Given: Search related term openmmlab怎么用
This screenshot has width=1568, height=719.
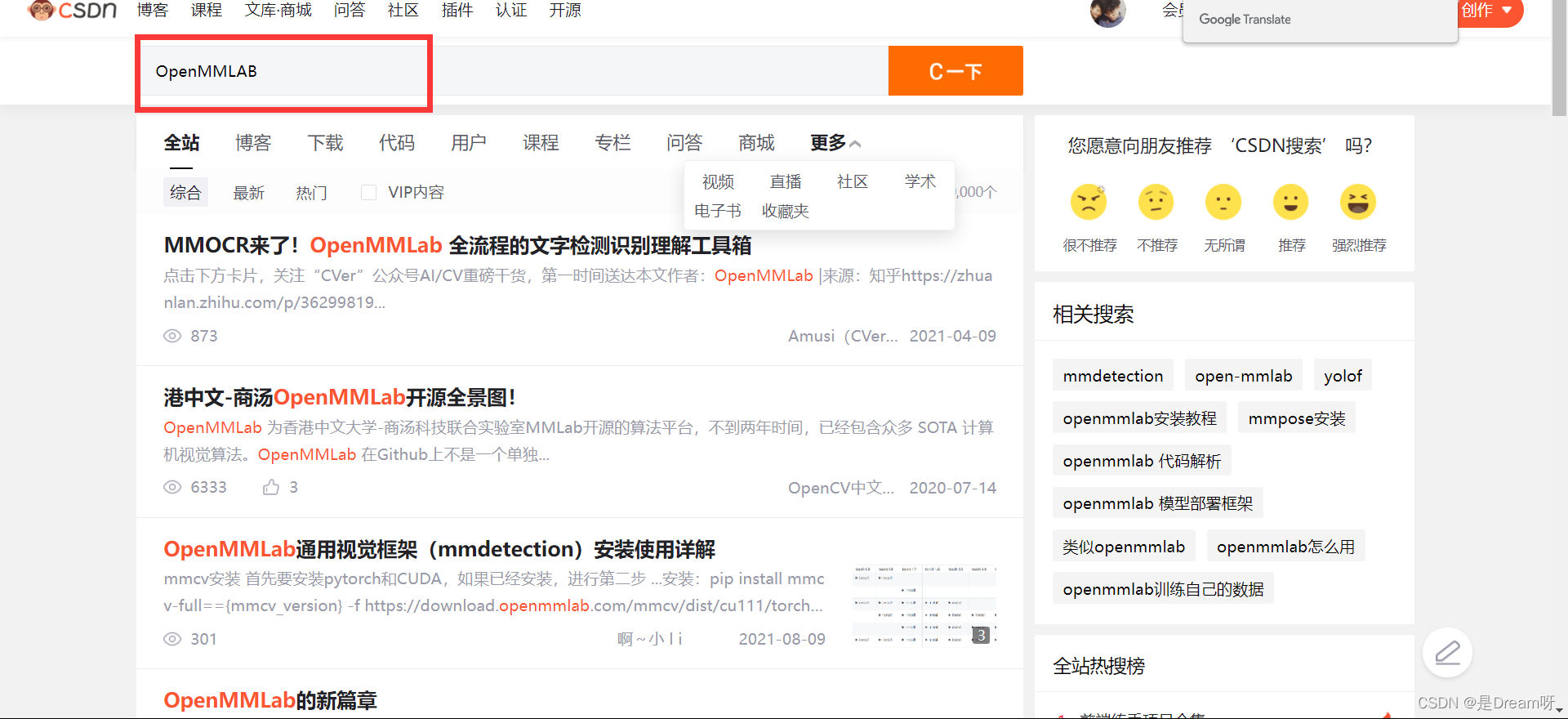Looking at the screenshot, I should 1285,547.
